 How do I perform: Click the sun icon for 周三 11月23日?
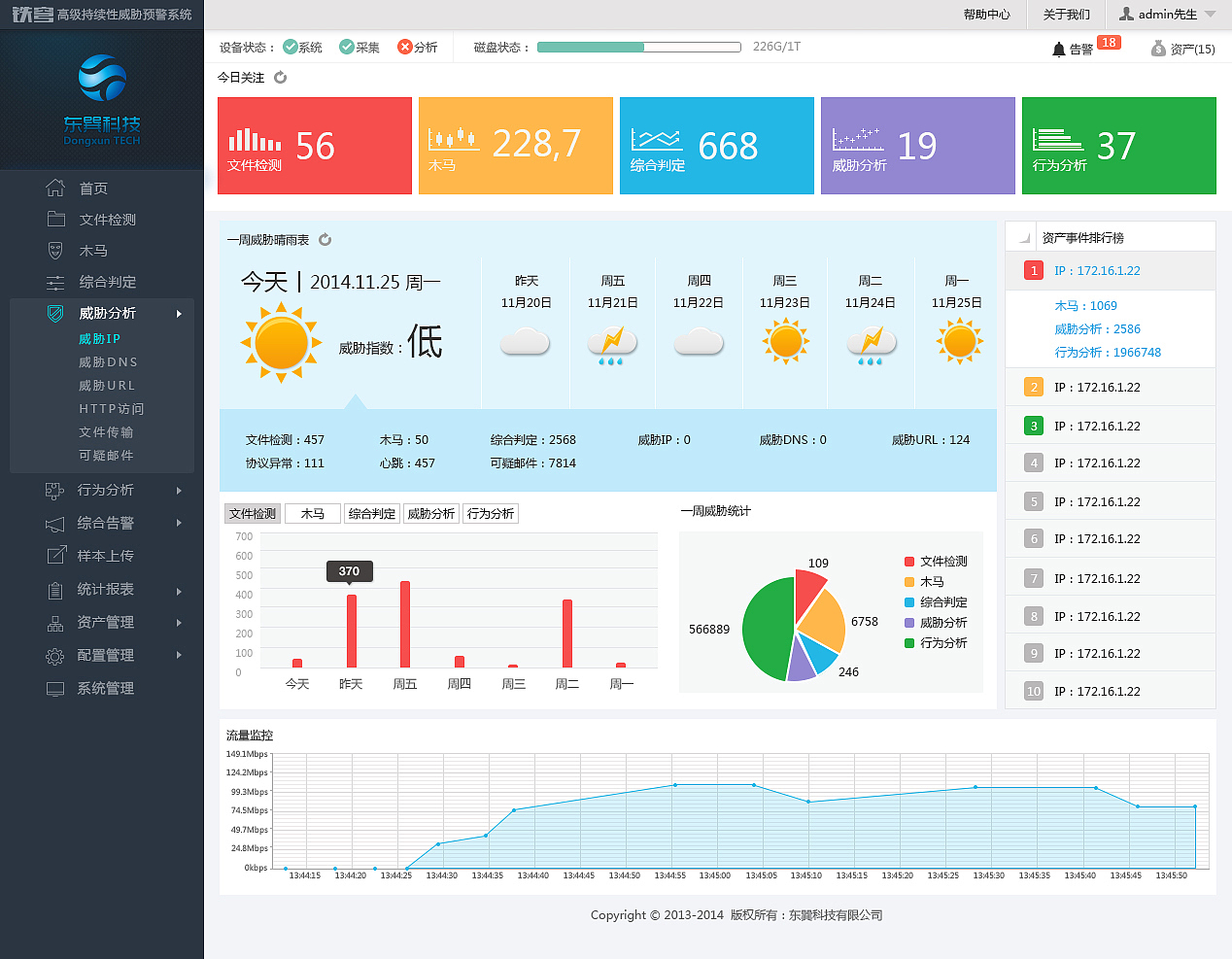785,342
